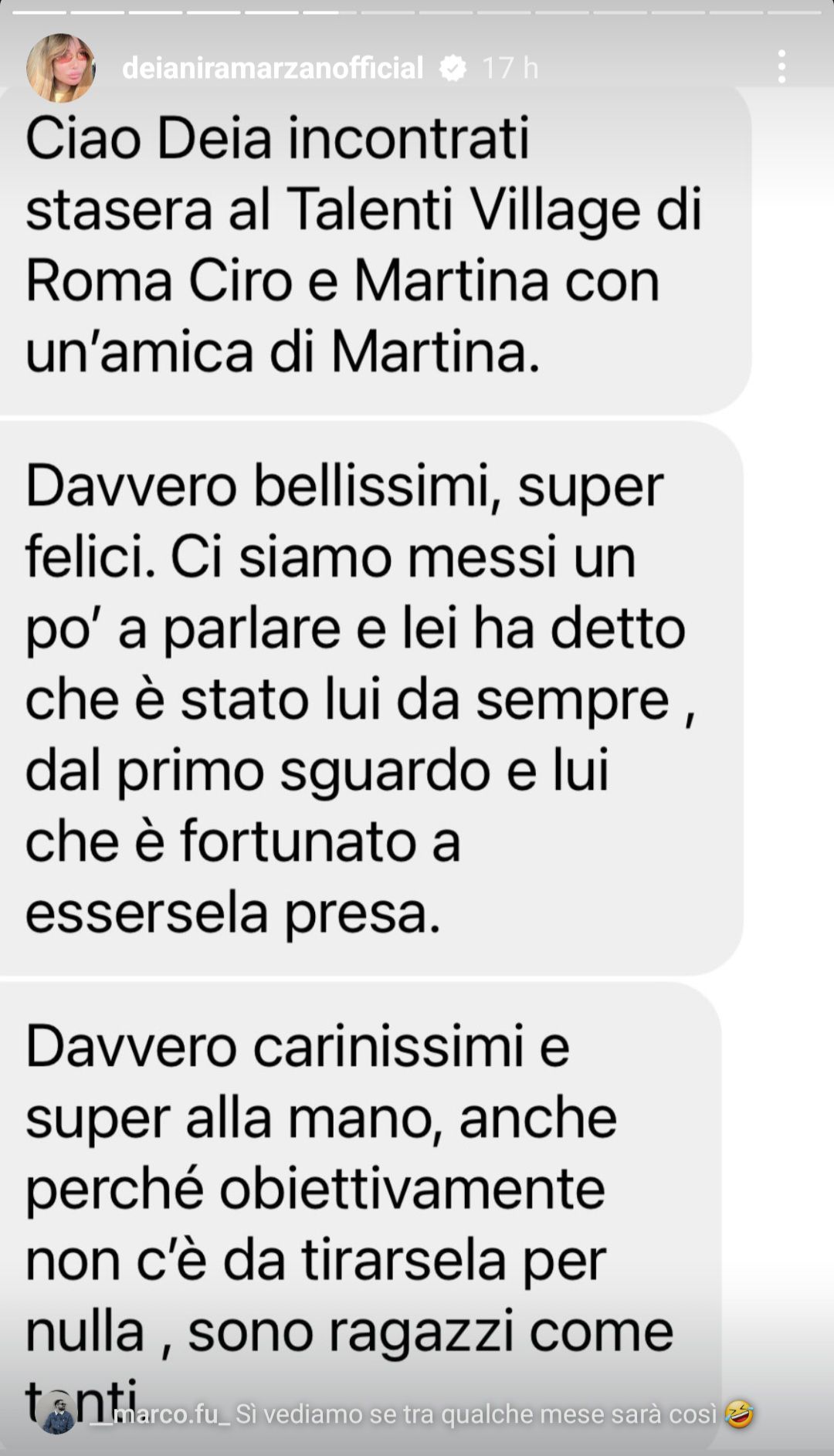The image size is (834, 1456).
Task: Select the currently playing sixth story segment
Action: [x=330, y=12]
